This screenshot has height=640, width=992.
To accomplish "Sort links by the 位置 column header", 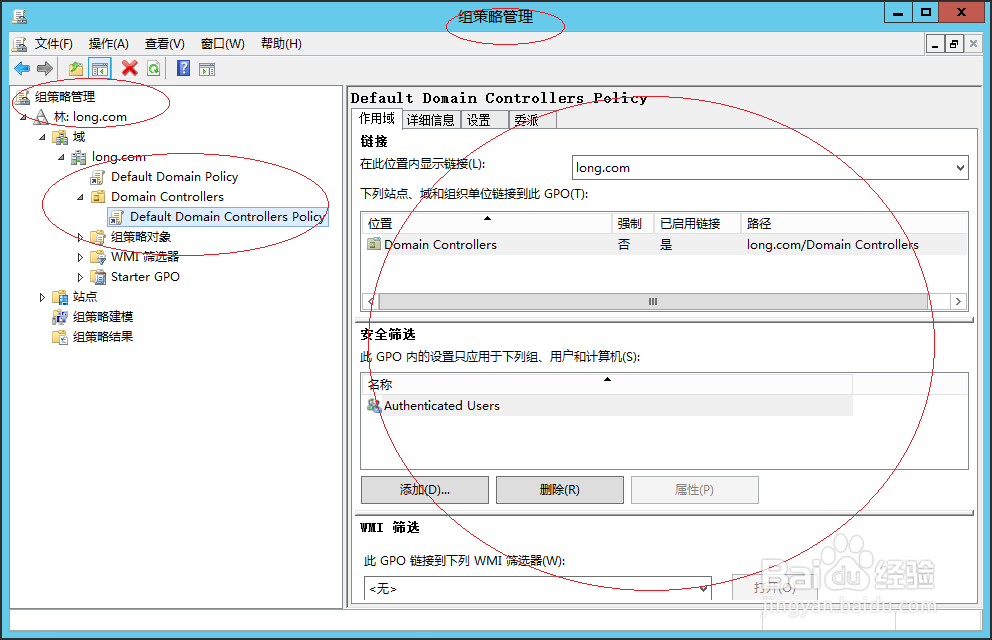I will click(486, 223).
